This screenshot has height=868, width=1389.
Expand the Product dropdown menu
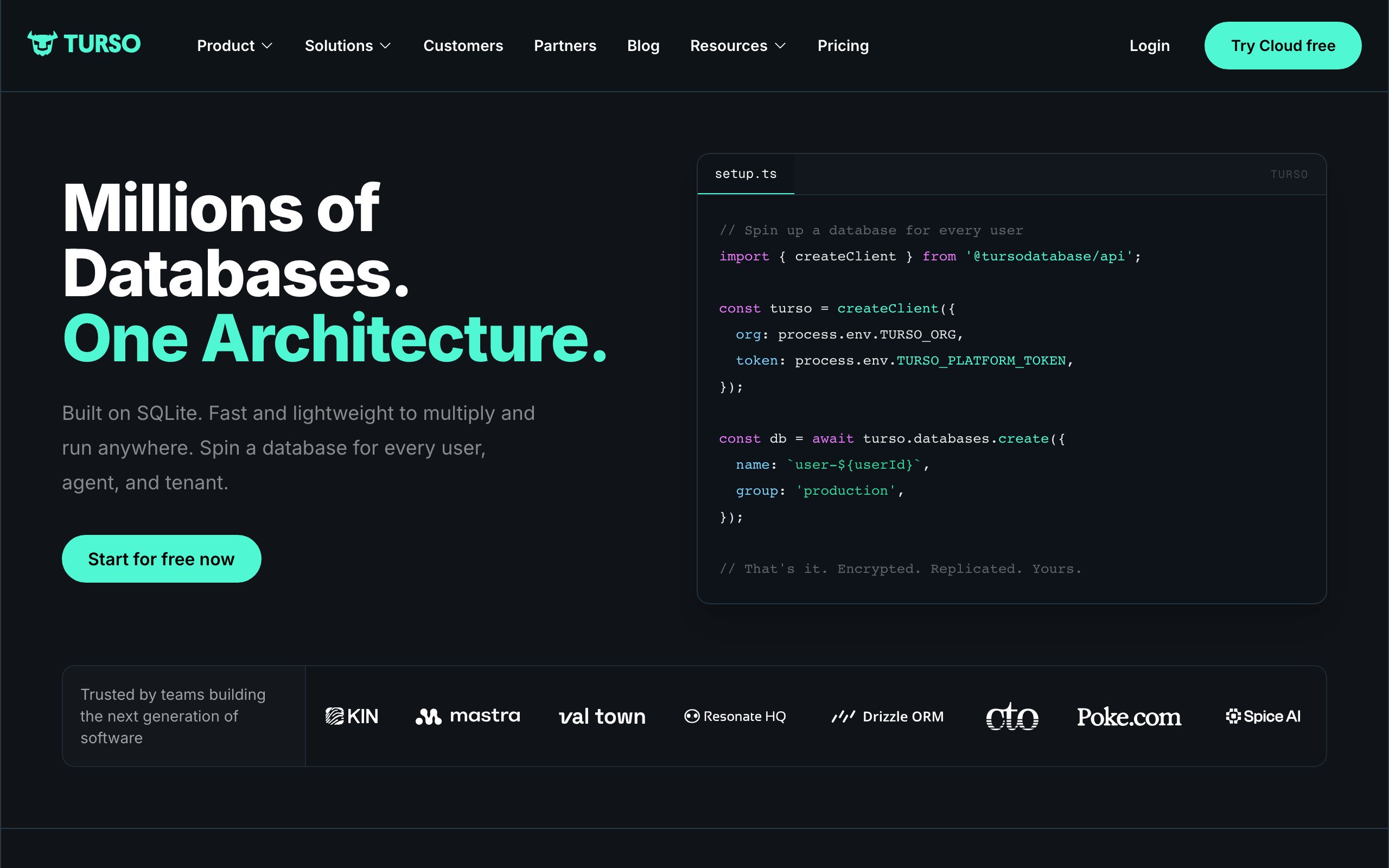(235, 46)
